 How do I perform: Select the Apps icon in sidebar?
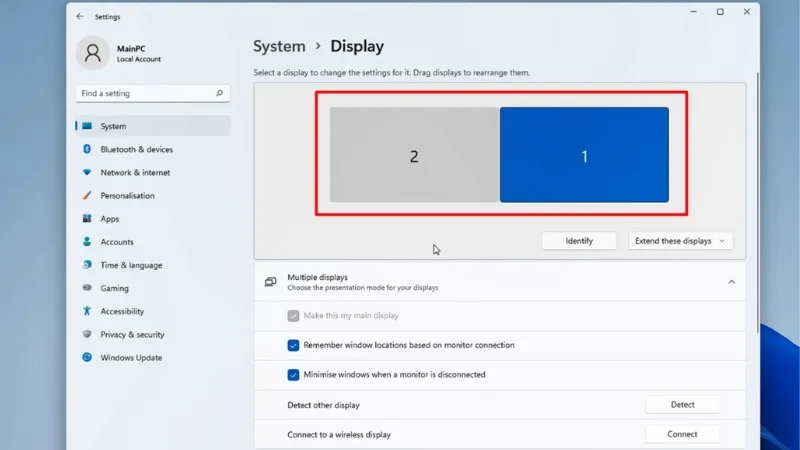pos(87,219)
